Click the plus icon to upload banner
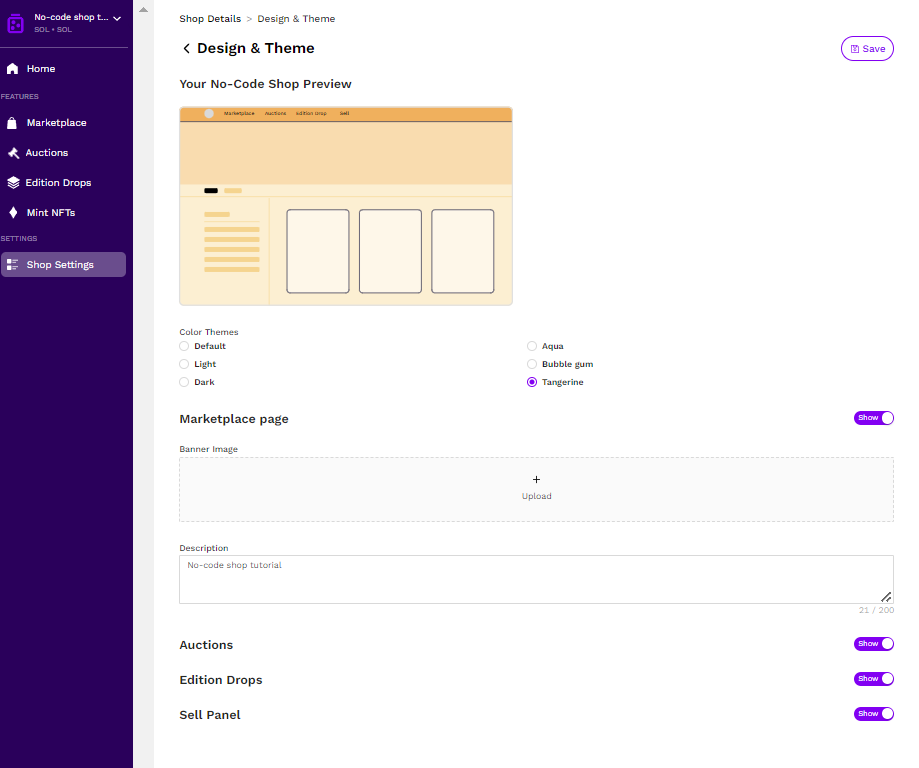Image resolution: width=919 pixels, height=768 pixels. pyautogui.click(x=537, y=480)
